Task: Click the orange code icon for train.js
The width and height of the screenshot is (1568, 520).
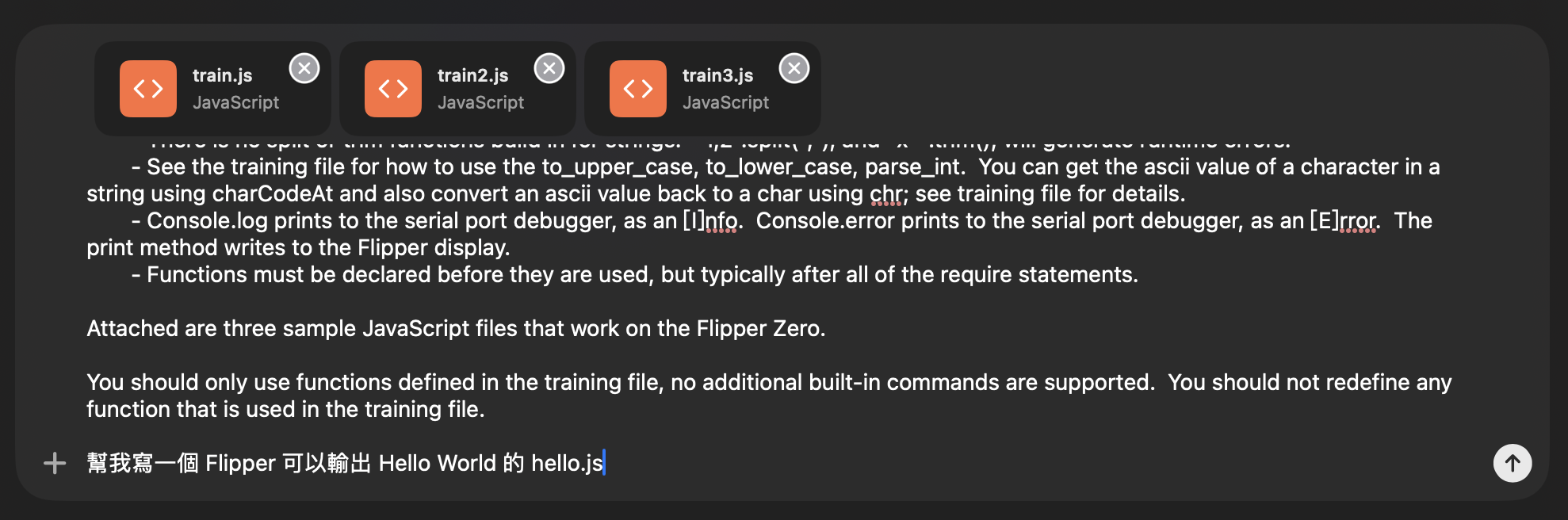Action: click(x=148, y=89)
